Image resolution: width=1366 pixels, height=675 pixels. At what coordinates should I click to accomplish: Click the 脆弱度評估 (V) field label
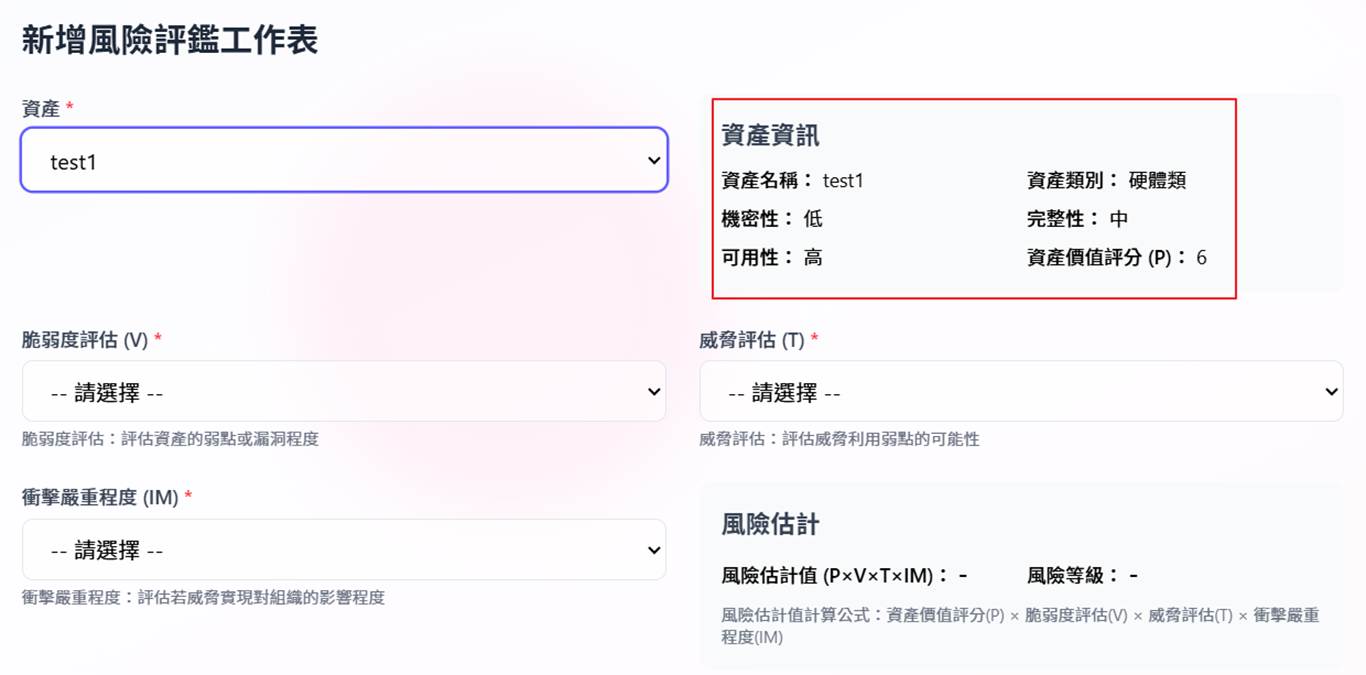tap(85, 340)
